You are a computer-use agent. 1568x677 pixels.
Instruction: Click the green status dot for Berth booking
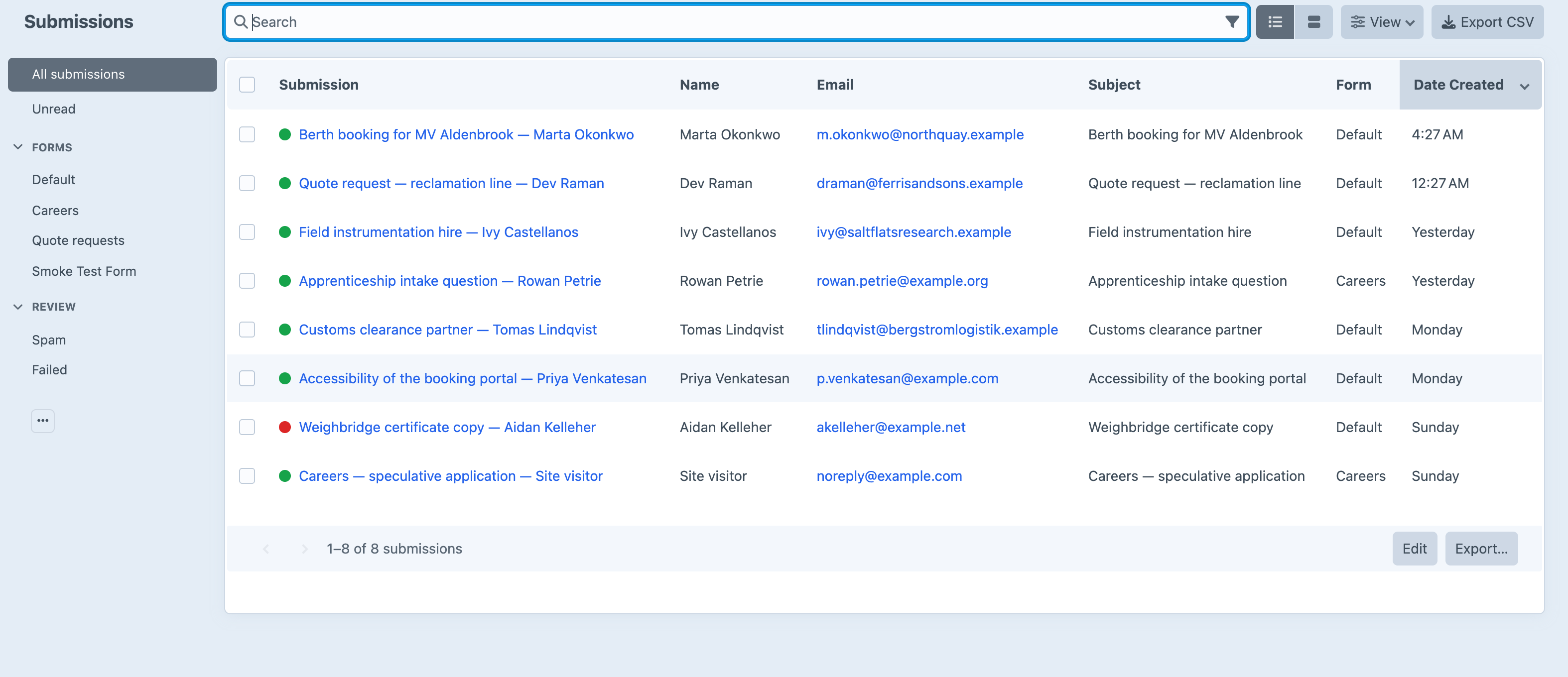284,134
